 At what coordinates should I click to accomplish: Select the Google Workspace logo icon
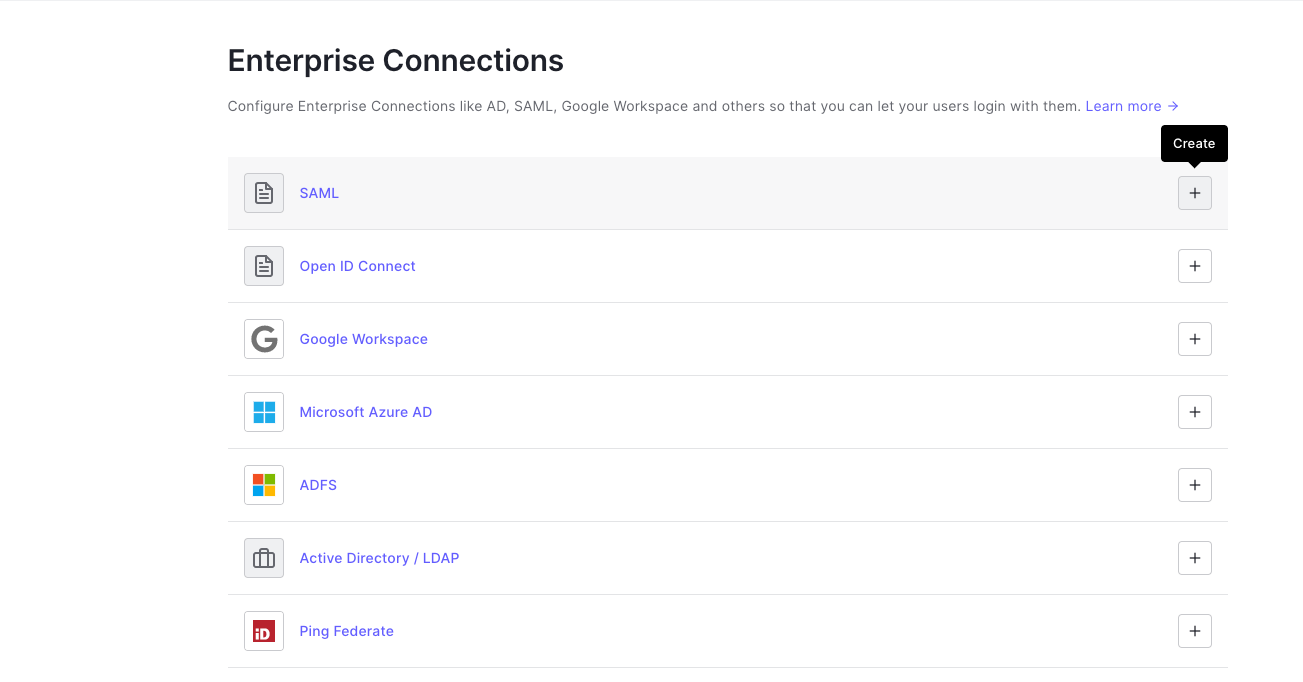tap(264, 338)
